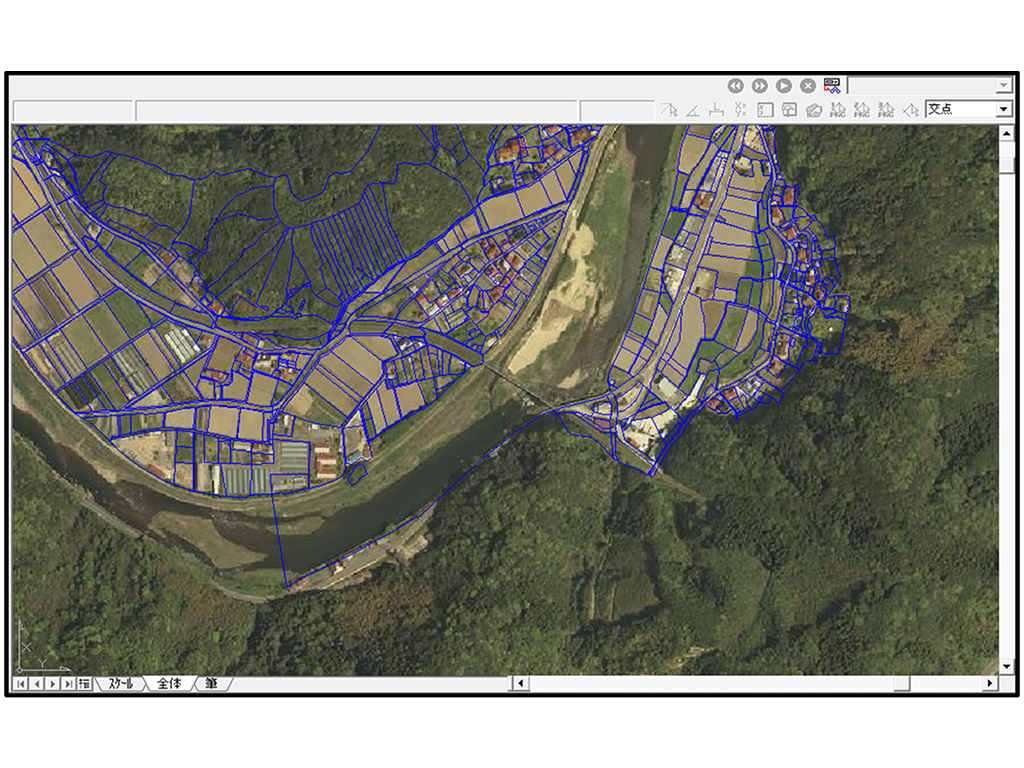Switch to the スケール sheet tab

tap(120, 684)
